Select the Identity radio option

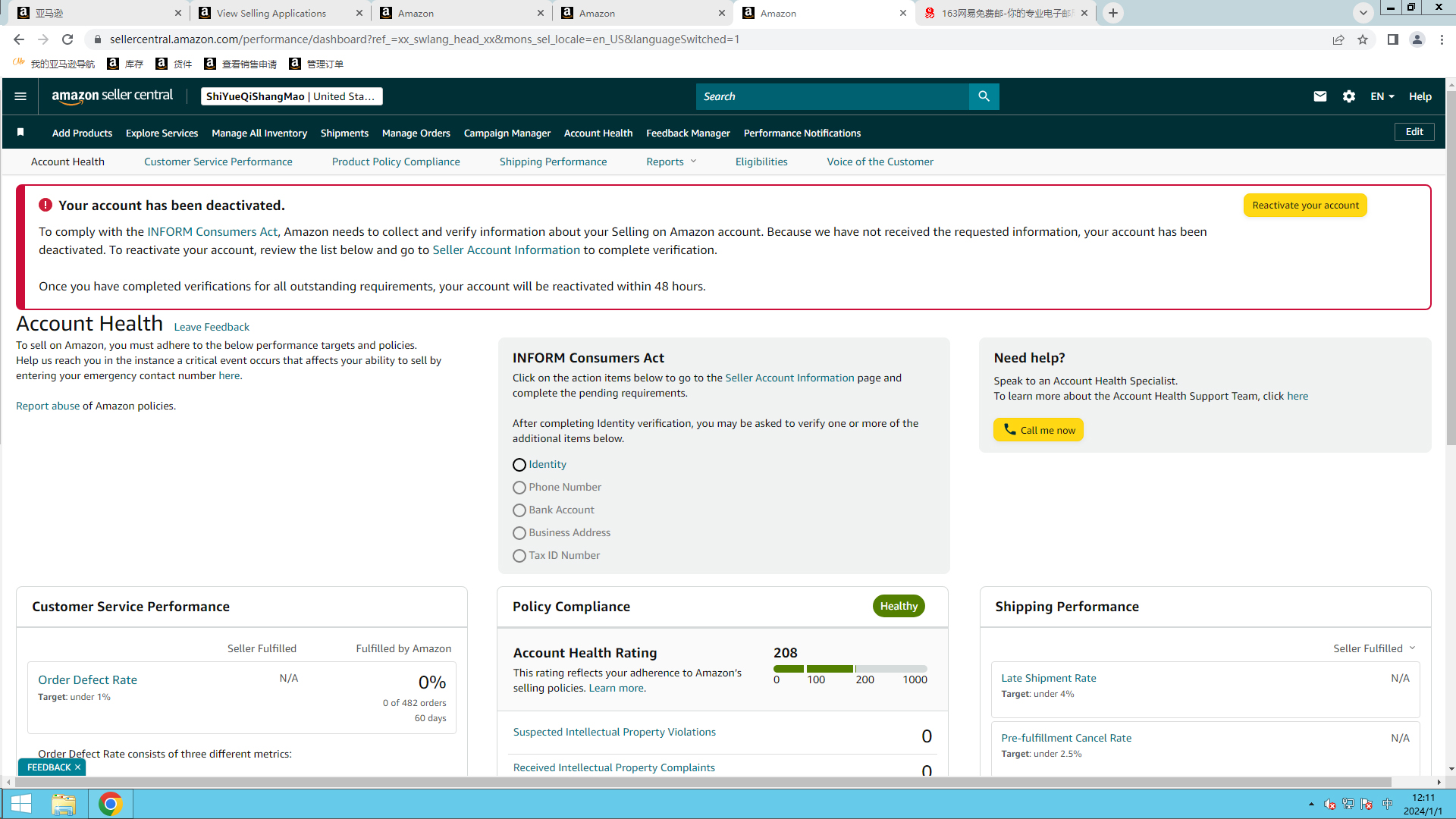519,465
